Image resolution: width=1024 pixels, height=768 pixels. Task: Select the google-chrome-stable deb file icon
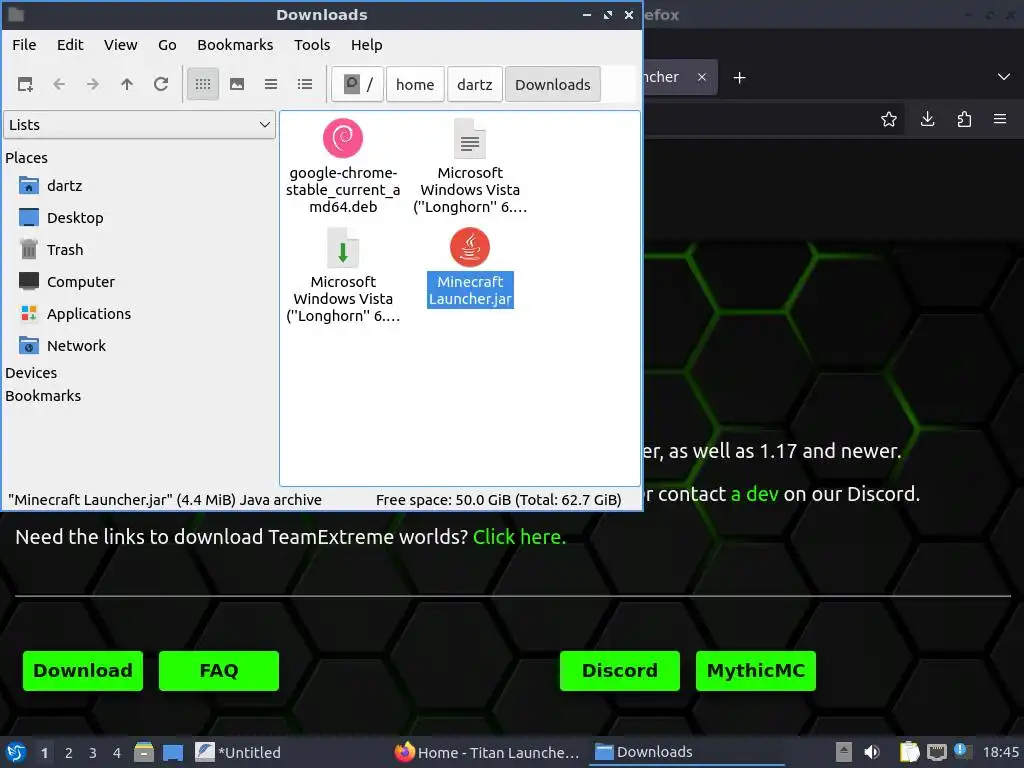343,138
